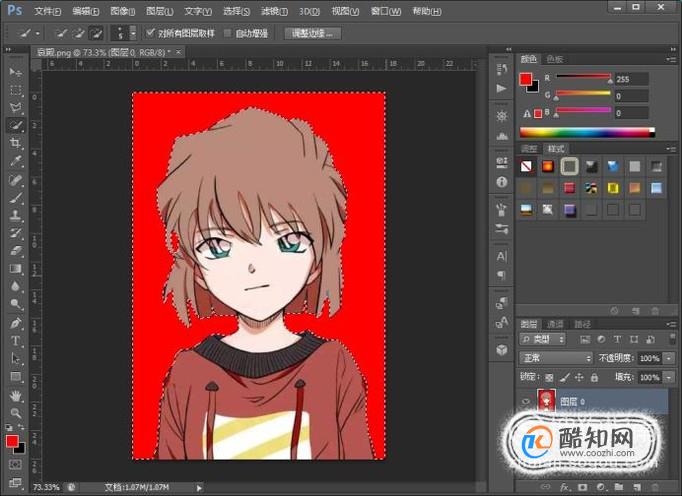The image size is (682, 496).
Task: Choose Subtract from Selection mode in options bar
Action: pyautogui.click(x=96, y=33)
